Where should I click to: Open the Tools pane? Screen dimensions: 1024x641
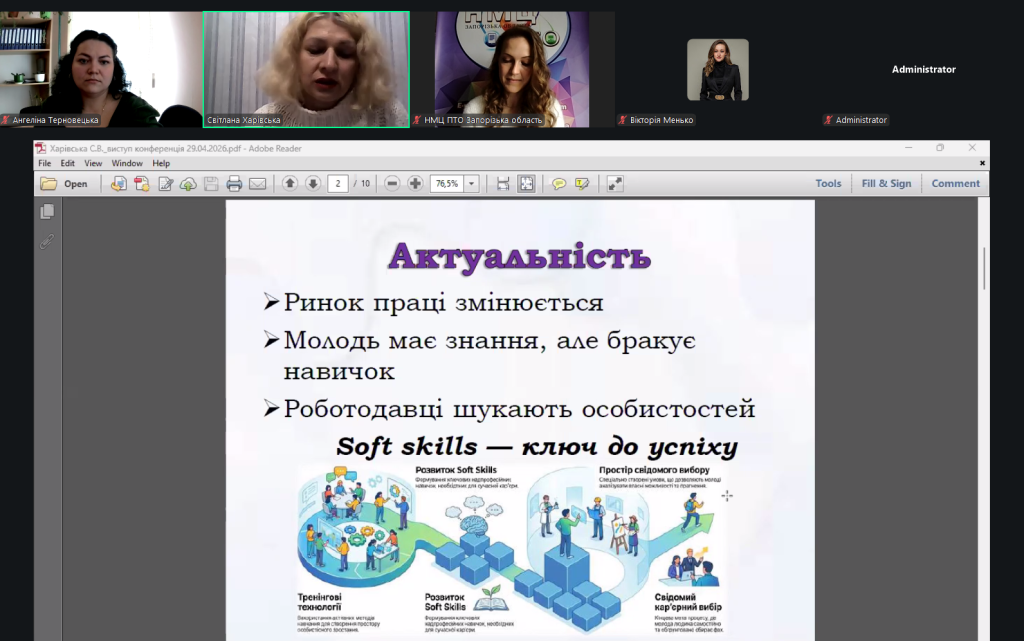pyautogui.click(x=828, y=184)
